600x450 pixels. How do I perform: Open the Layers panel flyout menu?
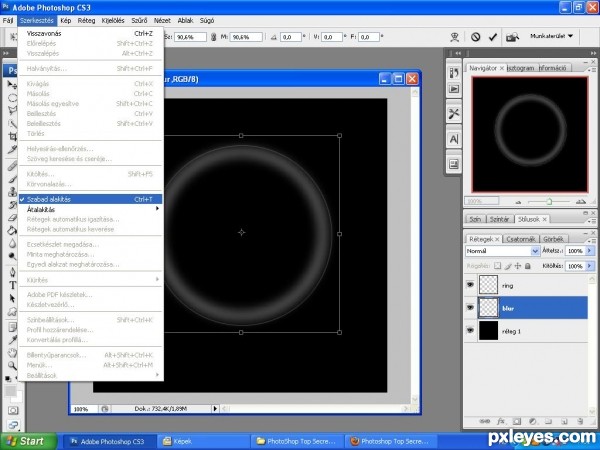click(593, 241)
